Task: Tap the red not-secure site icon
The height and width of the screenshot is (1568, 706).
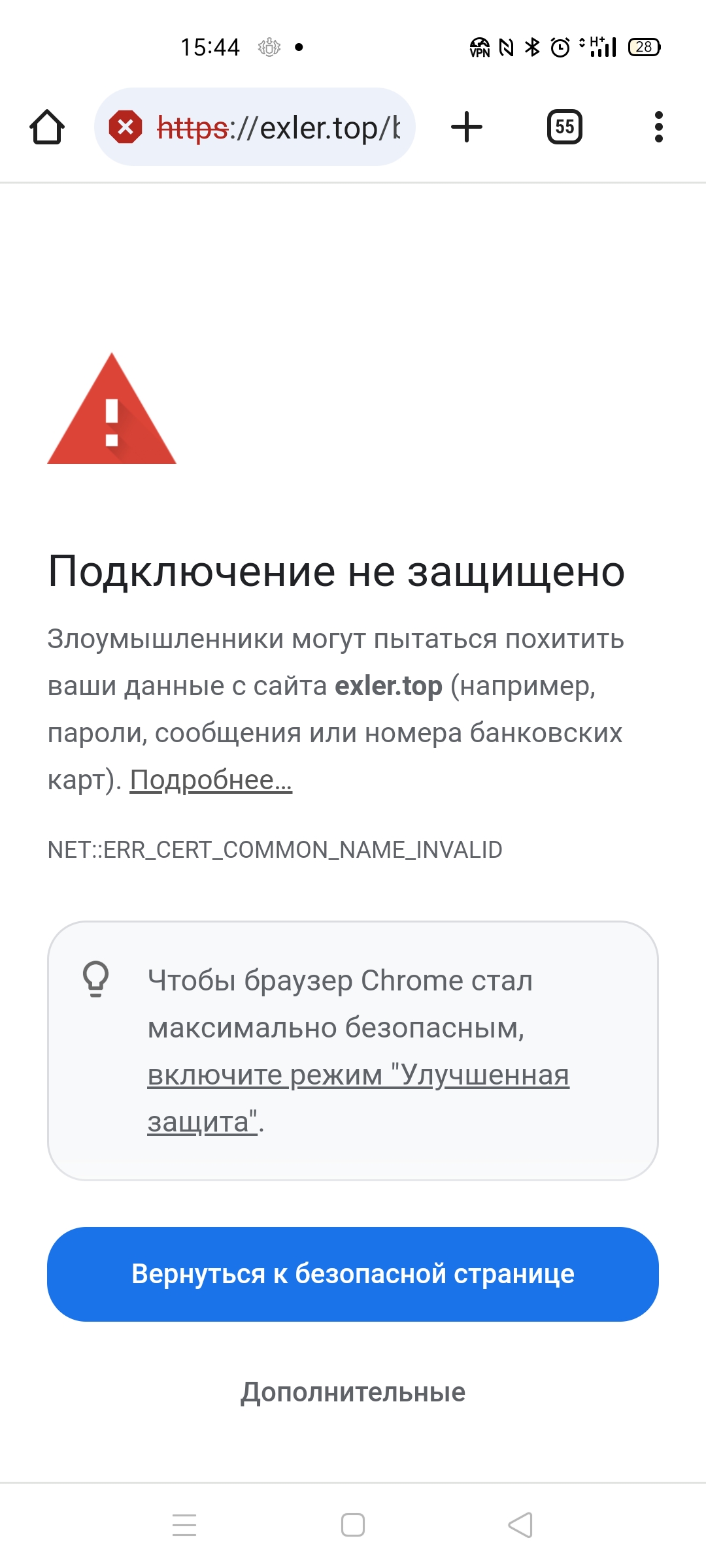Action: [126, 127]
